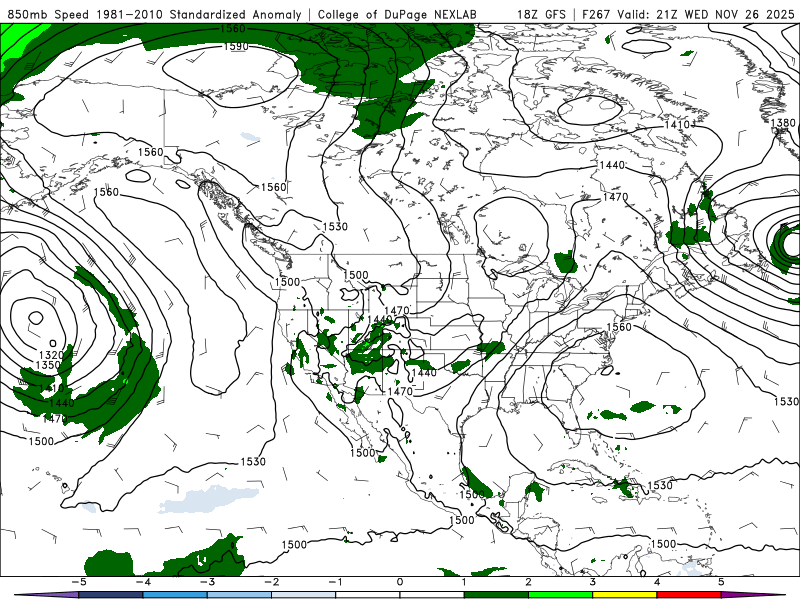
Task: Select the bright green swatch between 2 and 3
Action: coord(560,595)
